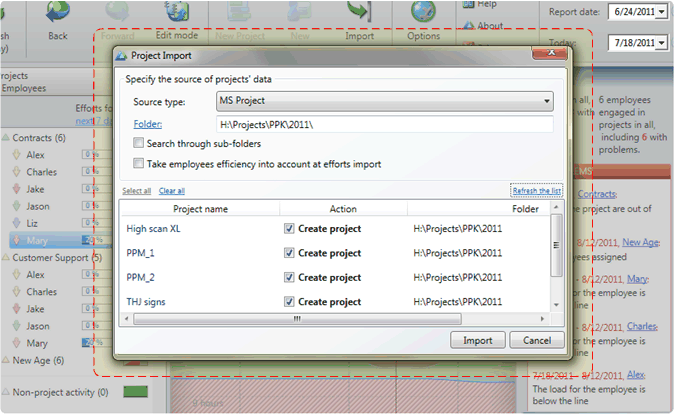The image size is (675, 415).
Task: Select Jason under Contracts
Action: click(x=38, y=207)
